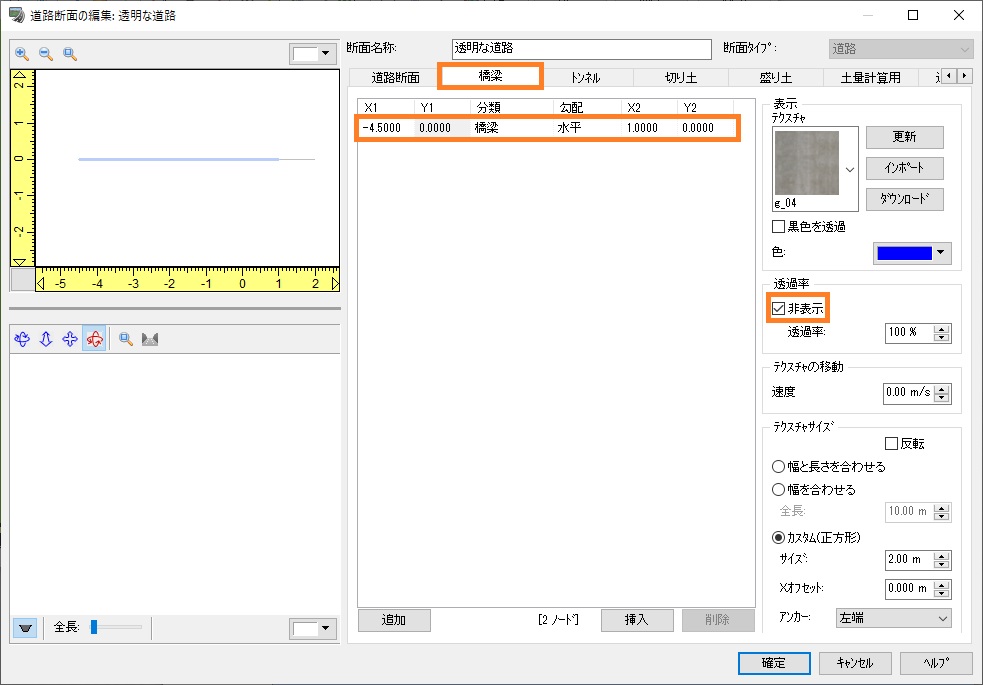983x685 pixels.
Task: Click the 1.0000 X2 cell
Action: click(x=649, y=128)
